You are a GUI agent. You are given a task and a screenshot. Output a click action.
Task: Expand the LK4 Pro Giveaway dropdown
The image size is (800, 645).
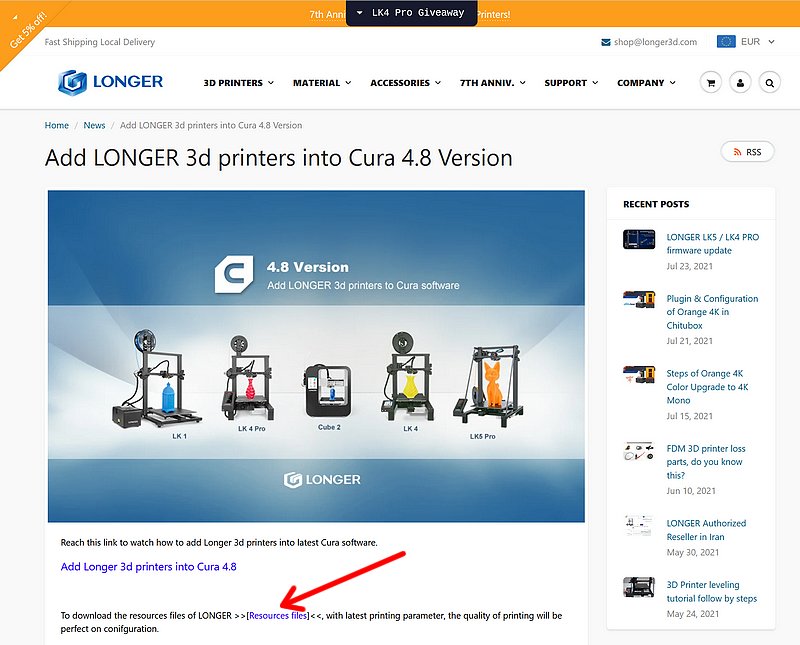(411, 13)
